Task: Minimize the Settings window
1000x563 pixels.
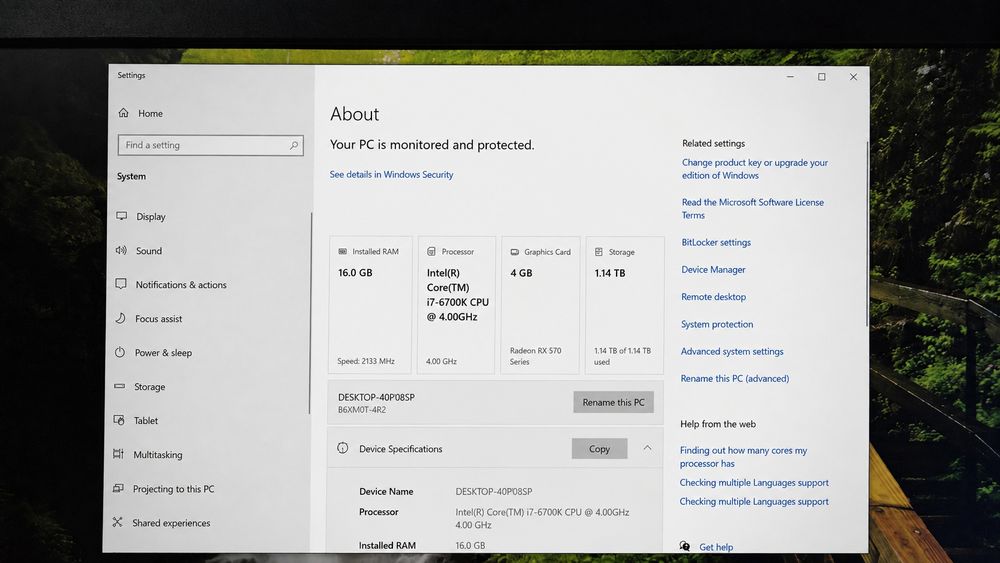Action: (790, 77)
